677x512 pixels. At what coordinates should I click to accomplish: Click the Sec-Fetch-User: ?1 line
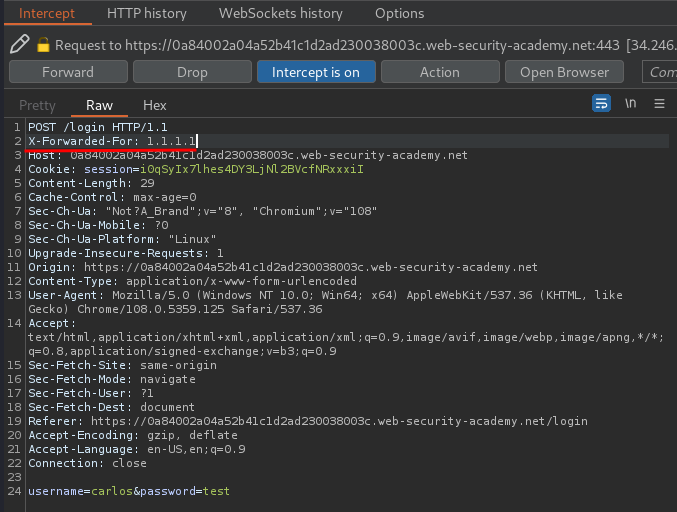[x=91, y=393]
